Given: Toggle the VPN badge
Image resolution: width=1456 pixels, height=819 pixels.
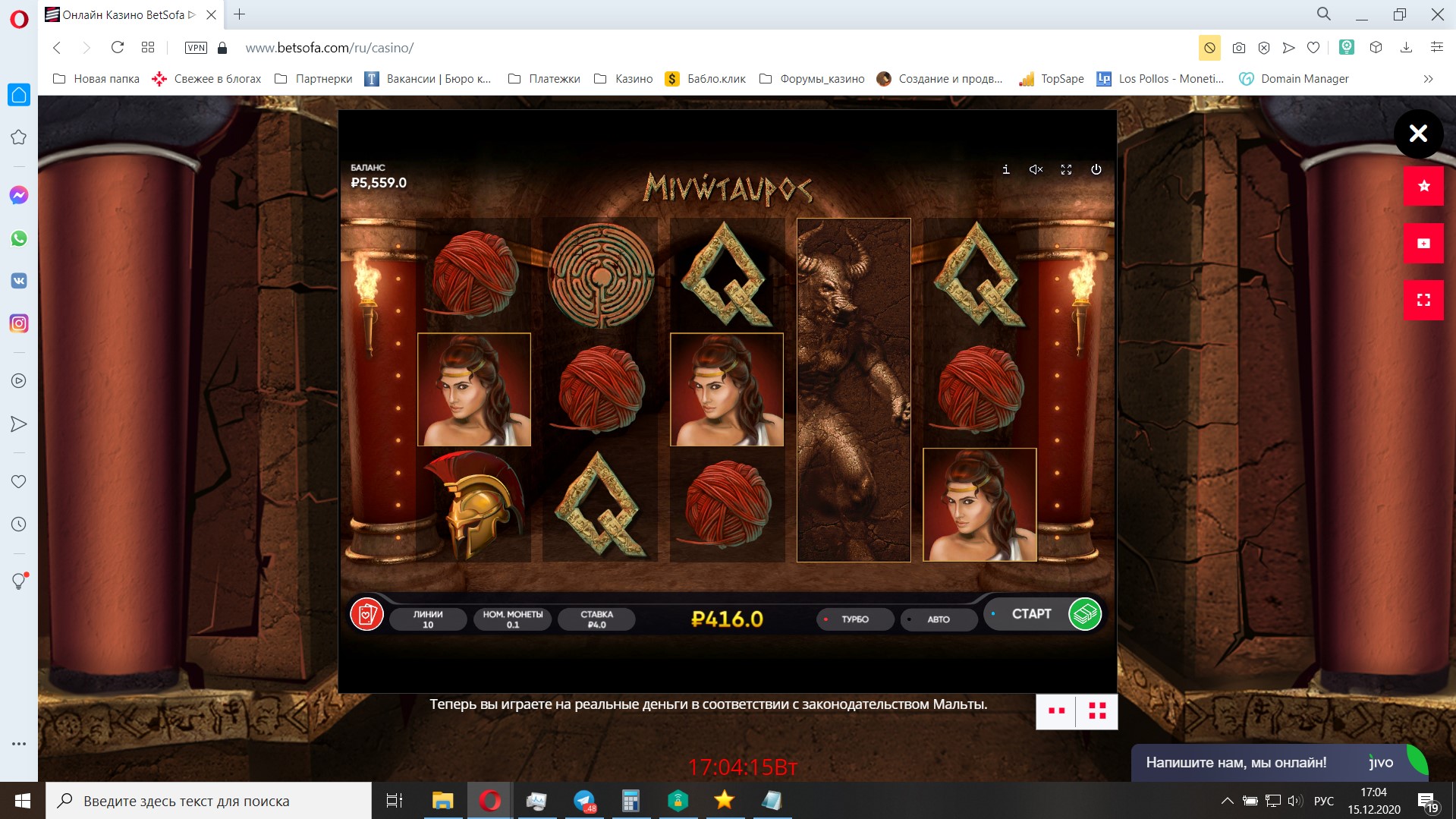Looking at the screenshot, I should (196, 48).
